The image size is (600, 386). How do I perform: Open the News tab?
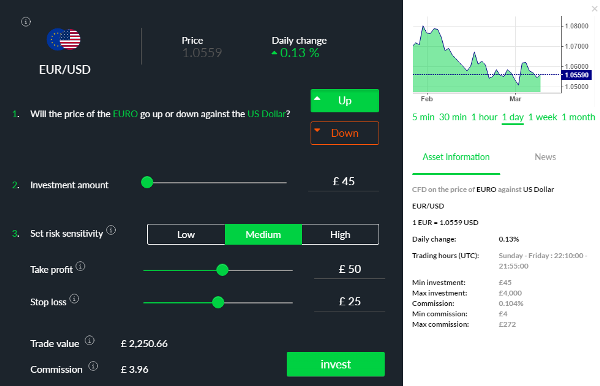pos(545,157)
